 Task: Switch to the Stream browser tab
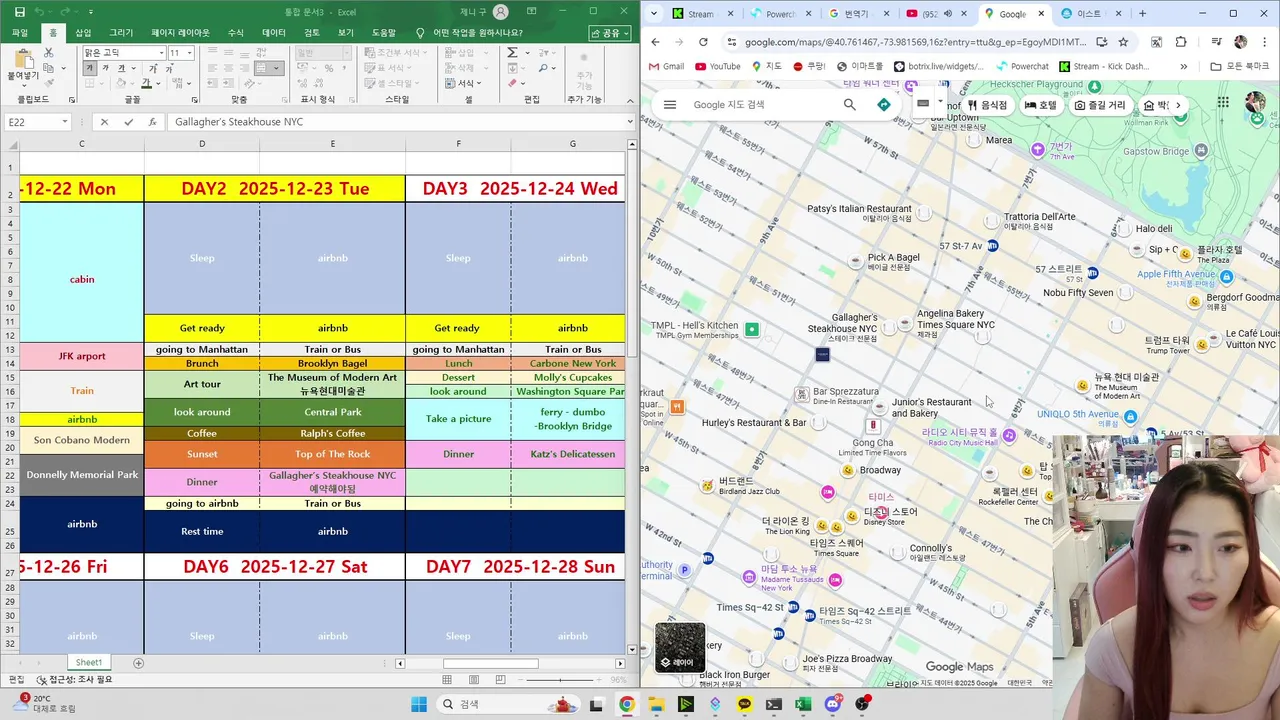click(x=702, y=14)
